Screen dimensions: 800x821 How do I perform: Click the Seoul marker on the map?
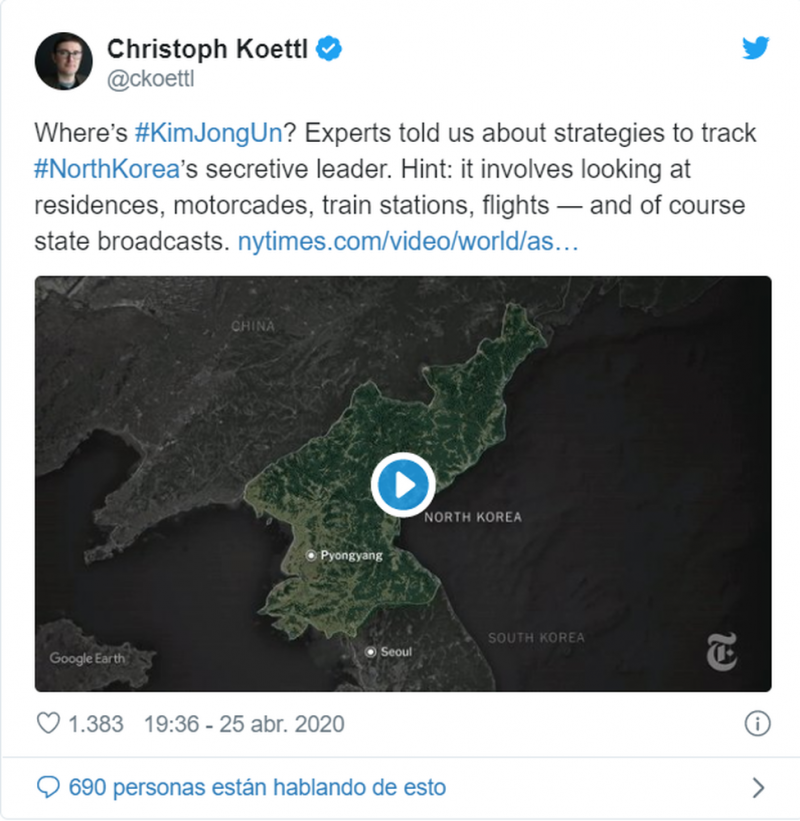tap(371, 652)
